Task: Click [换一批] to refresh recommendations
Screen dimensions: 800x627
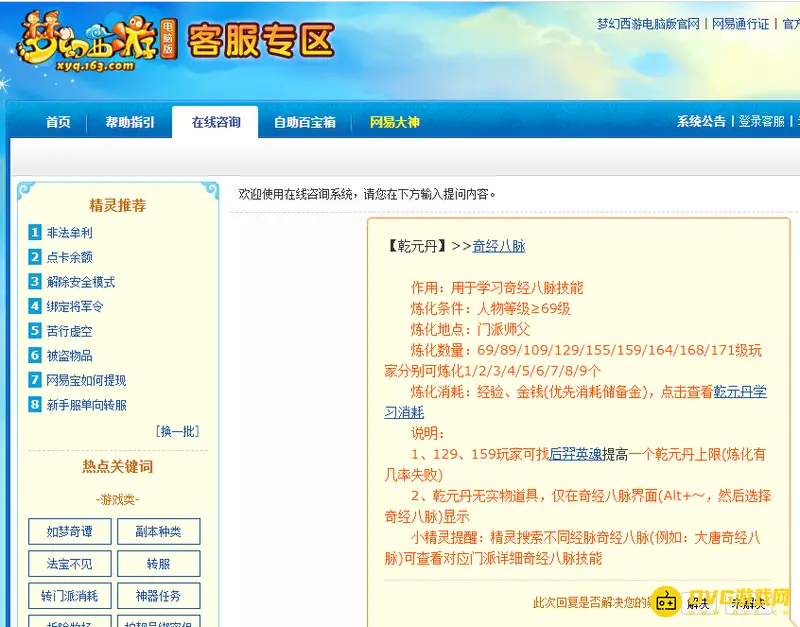Action: [178, 432]
